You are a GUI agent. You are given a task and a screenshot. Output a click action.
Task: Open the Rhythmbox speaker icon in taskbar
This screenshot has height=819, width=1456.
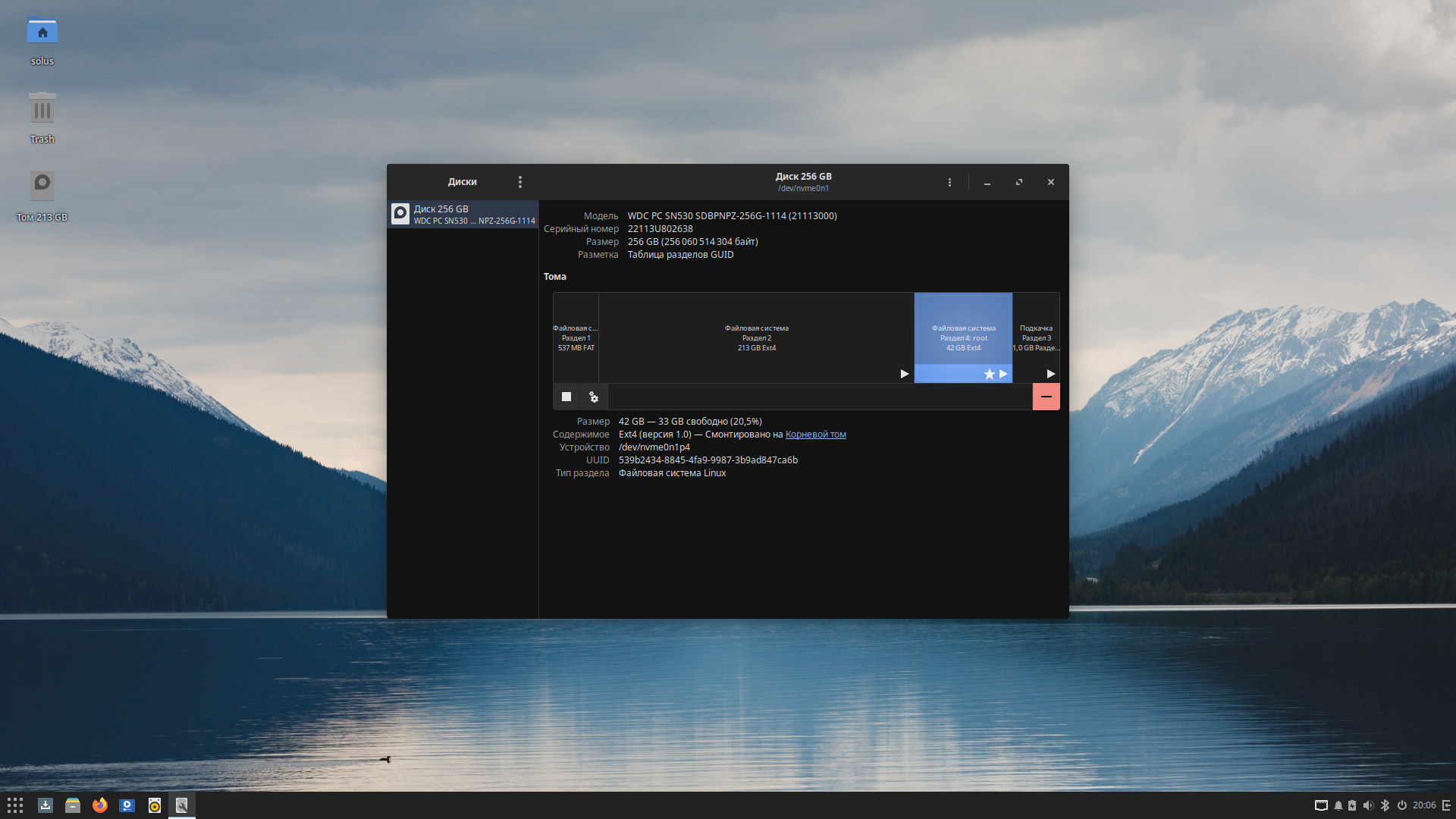coord(155,805)
